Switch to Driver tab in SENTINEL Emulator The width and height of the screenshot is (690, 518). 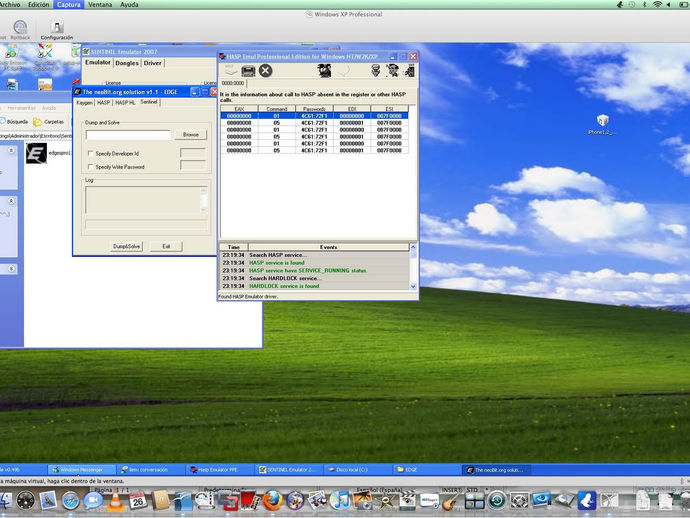pos(153,63)
